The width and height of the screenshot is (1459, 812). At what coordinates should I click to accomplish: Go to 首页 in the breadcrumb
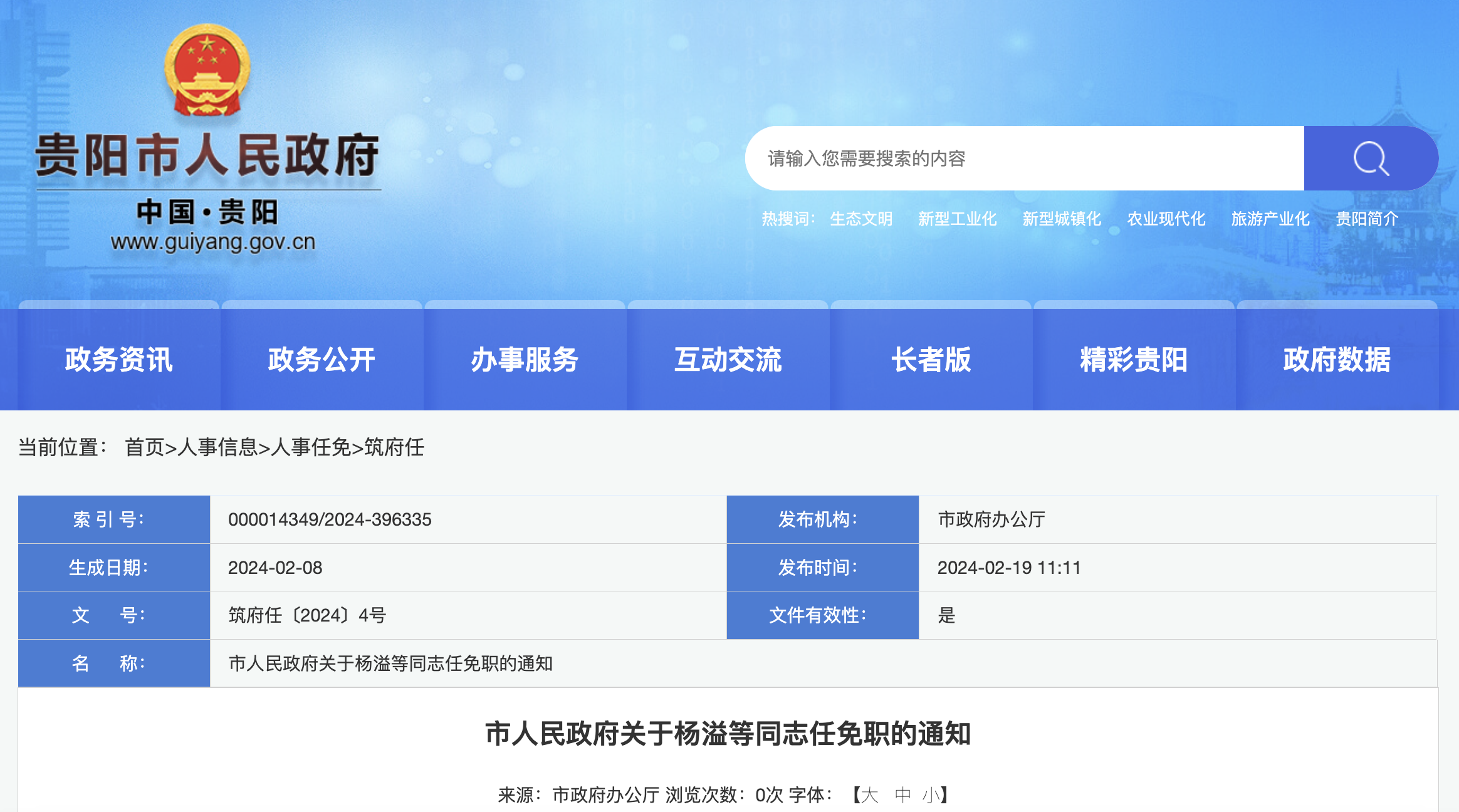[144, 447]
